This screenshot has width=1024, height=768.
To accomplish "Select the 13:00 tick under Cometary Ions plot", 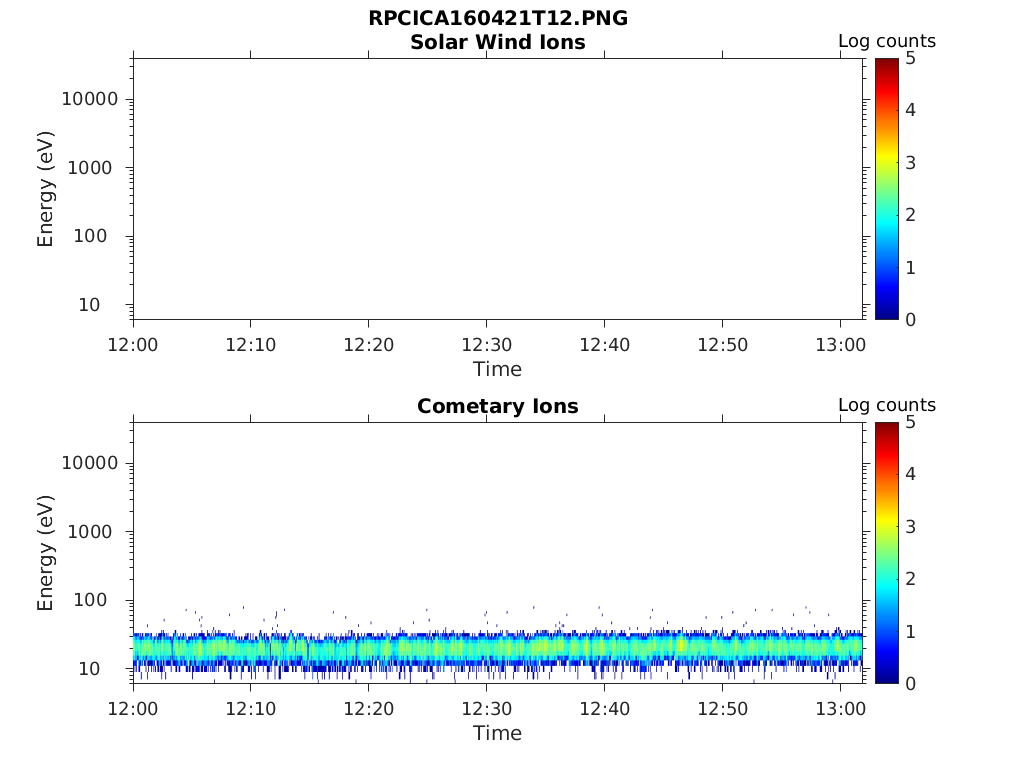I will pyautogui.click(x=840, y=709).
